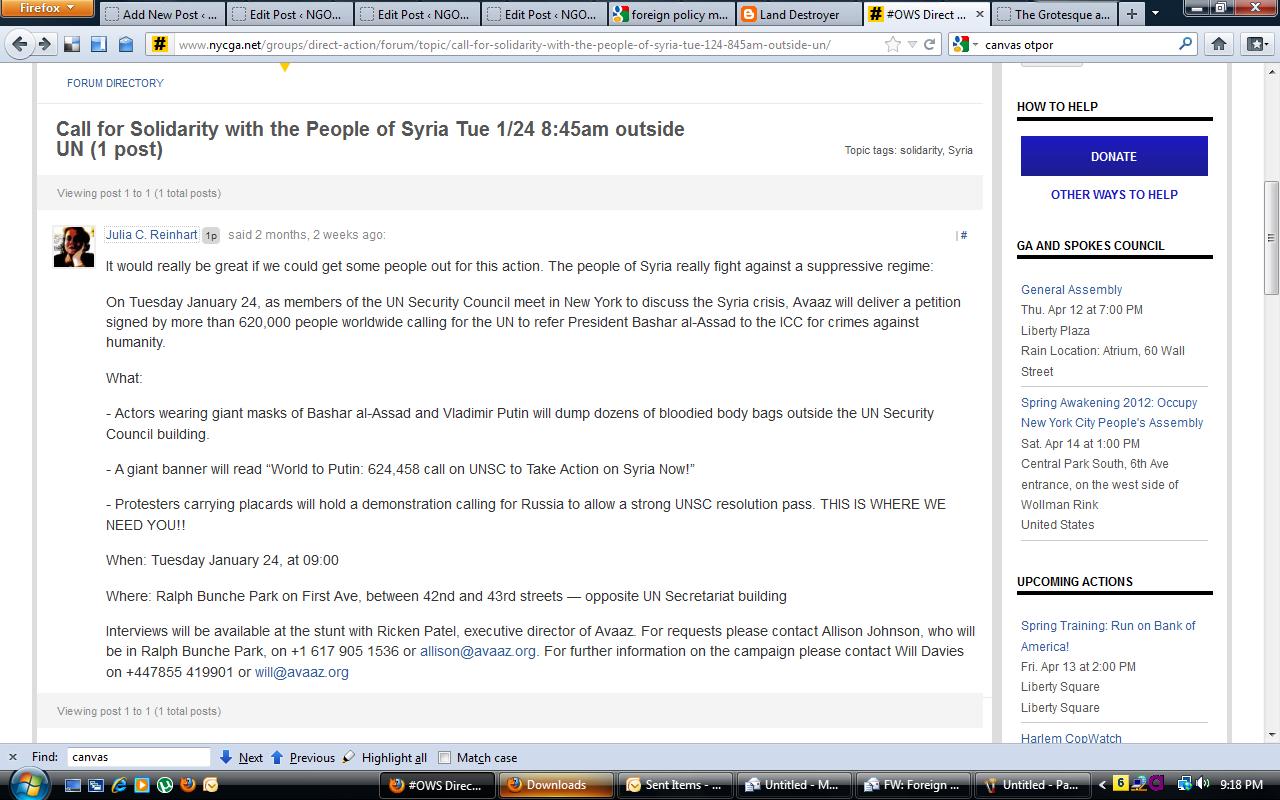Switch to the foreign policy tab
1280x800 pixels.
click(x=671, y=14)
